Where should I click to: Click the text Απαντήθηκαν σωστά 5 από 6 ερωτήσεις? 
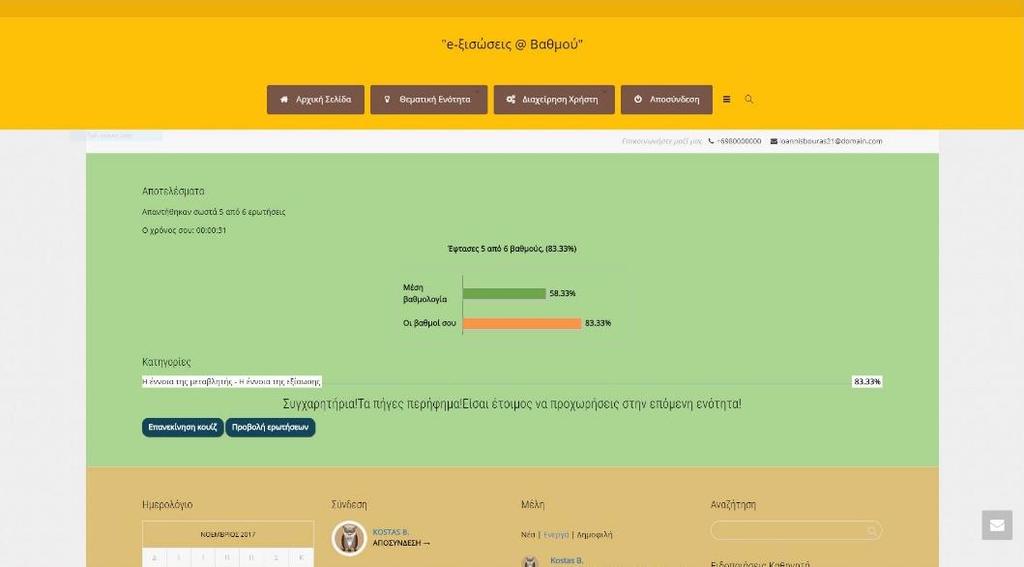pos(214,212)
